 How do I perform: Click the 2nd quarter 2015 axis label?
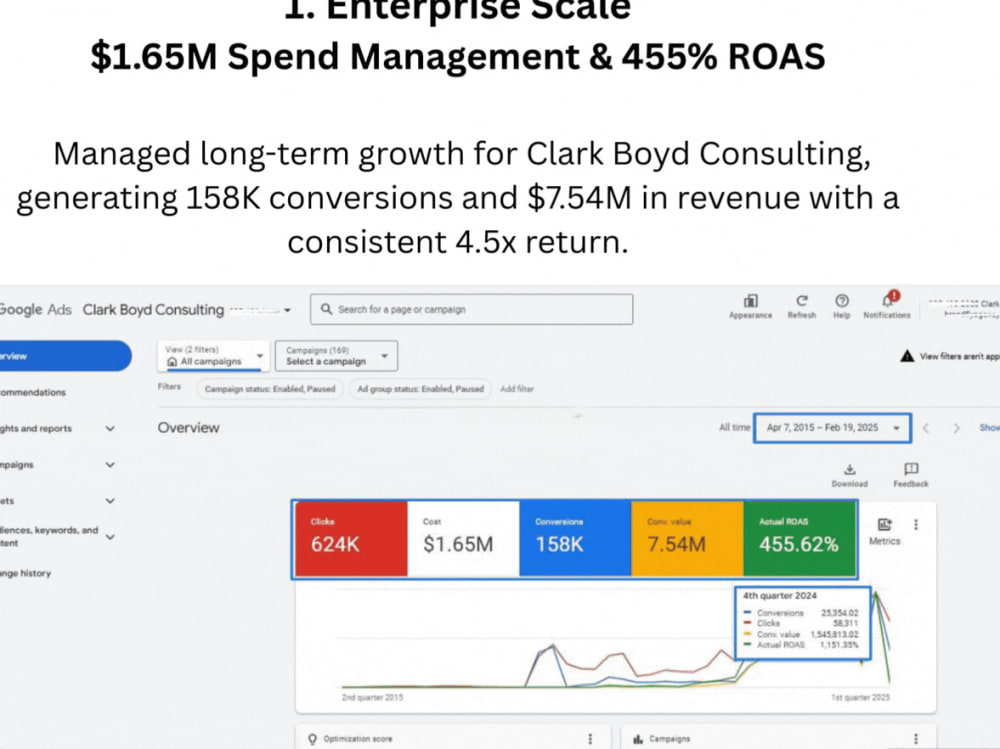372,697
